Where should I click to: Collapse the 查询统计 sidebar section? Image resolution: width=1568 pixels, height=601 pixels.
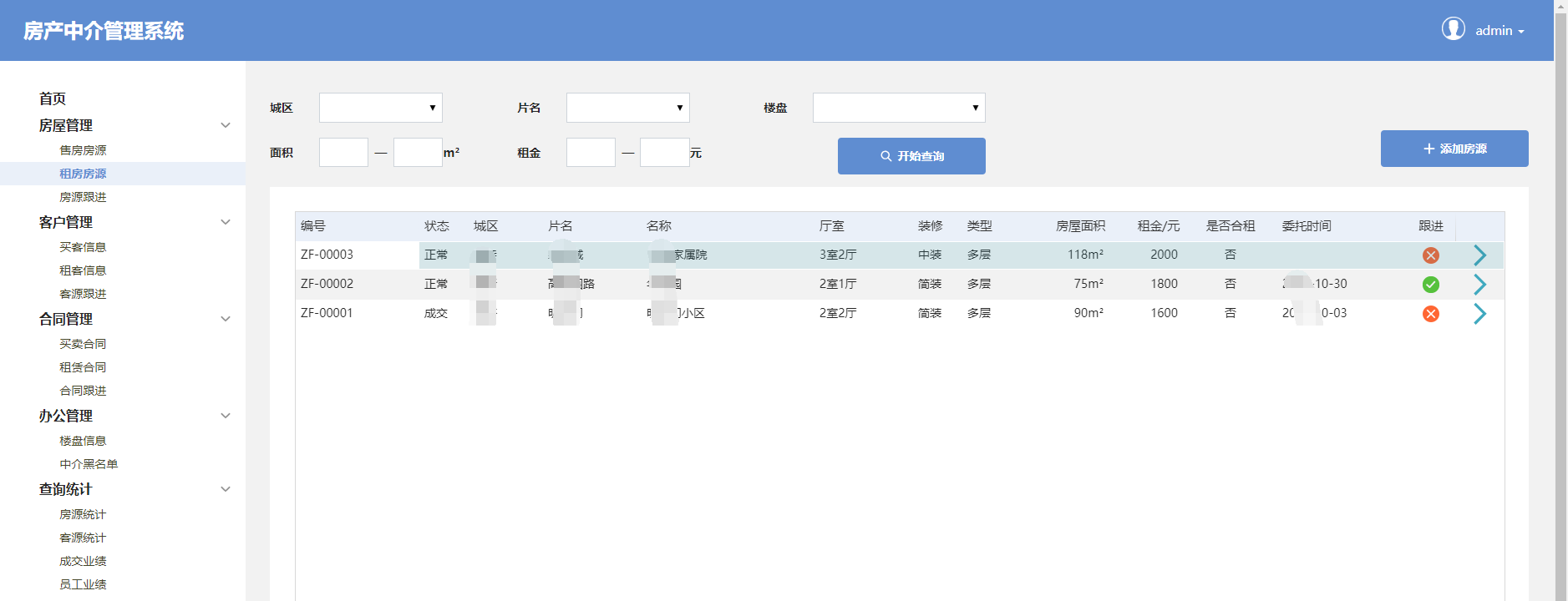pos(225,489)
